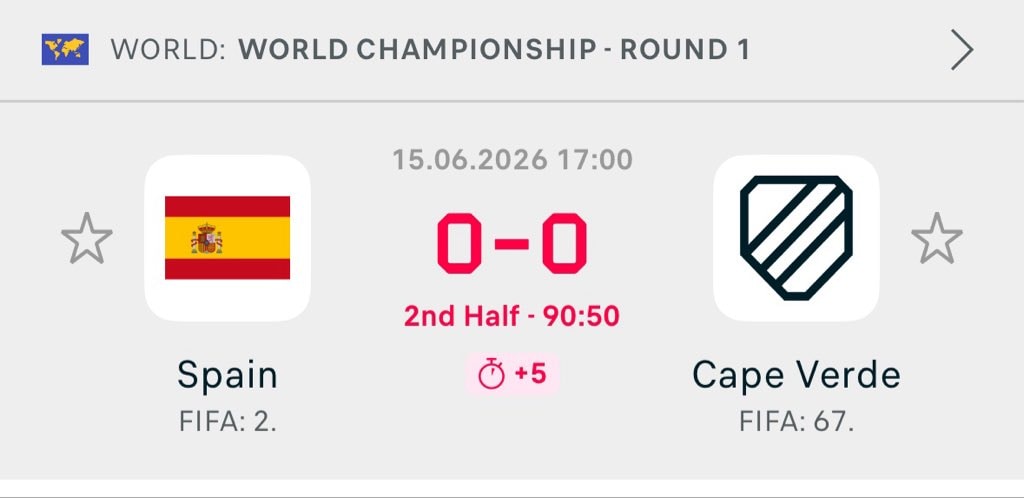Click the 2nd Half - 90:50 status
The image size is (1024, 498).
512,317
